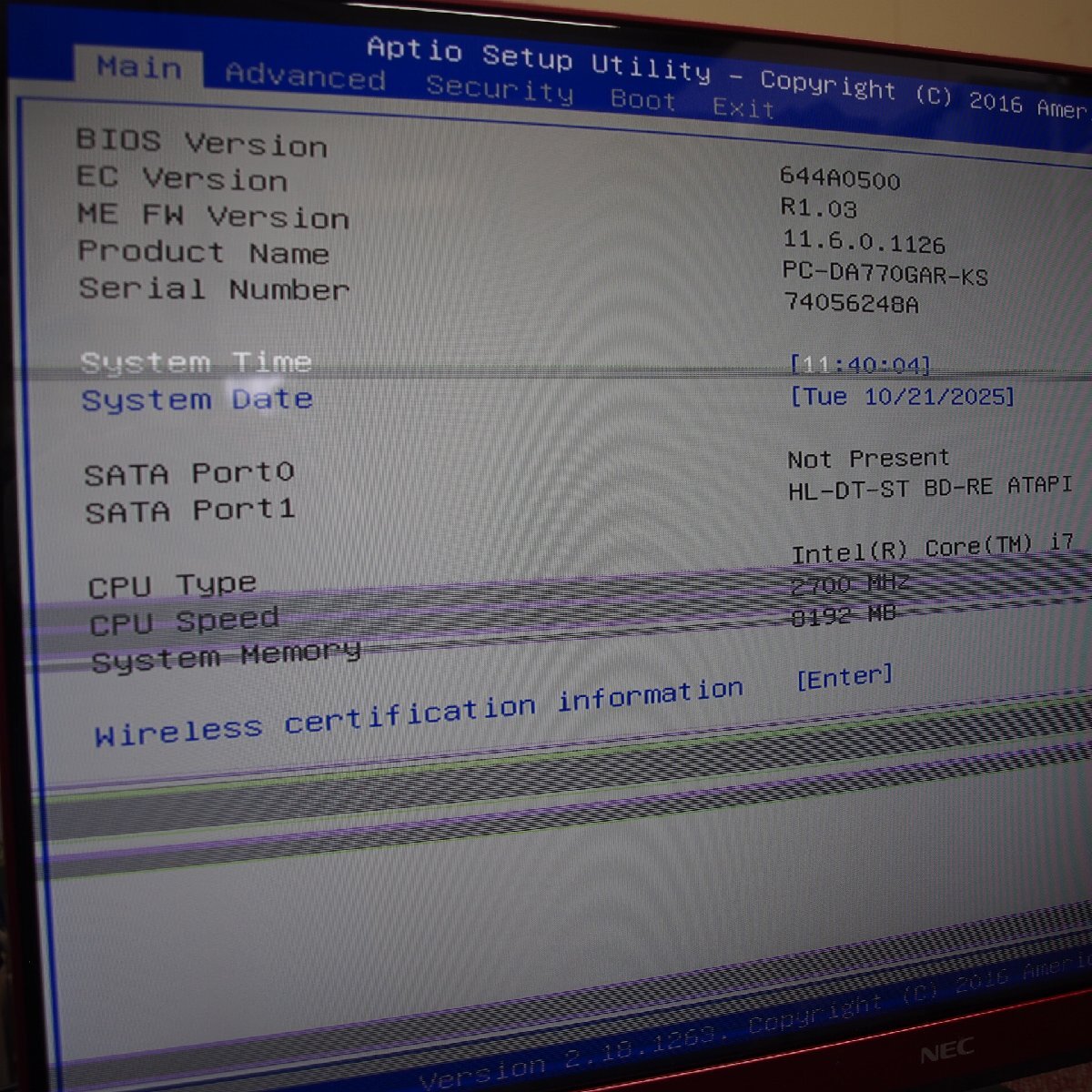Click the [Enter] value for wireless certification
This screenshot has width=1092, height=1092.
[844, 677]
